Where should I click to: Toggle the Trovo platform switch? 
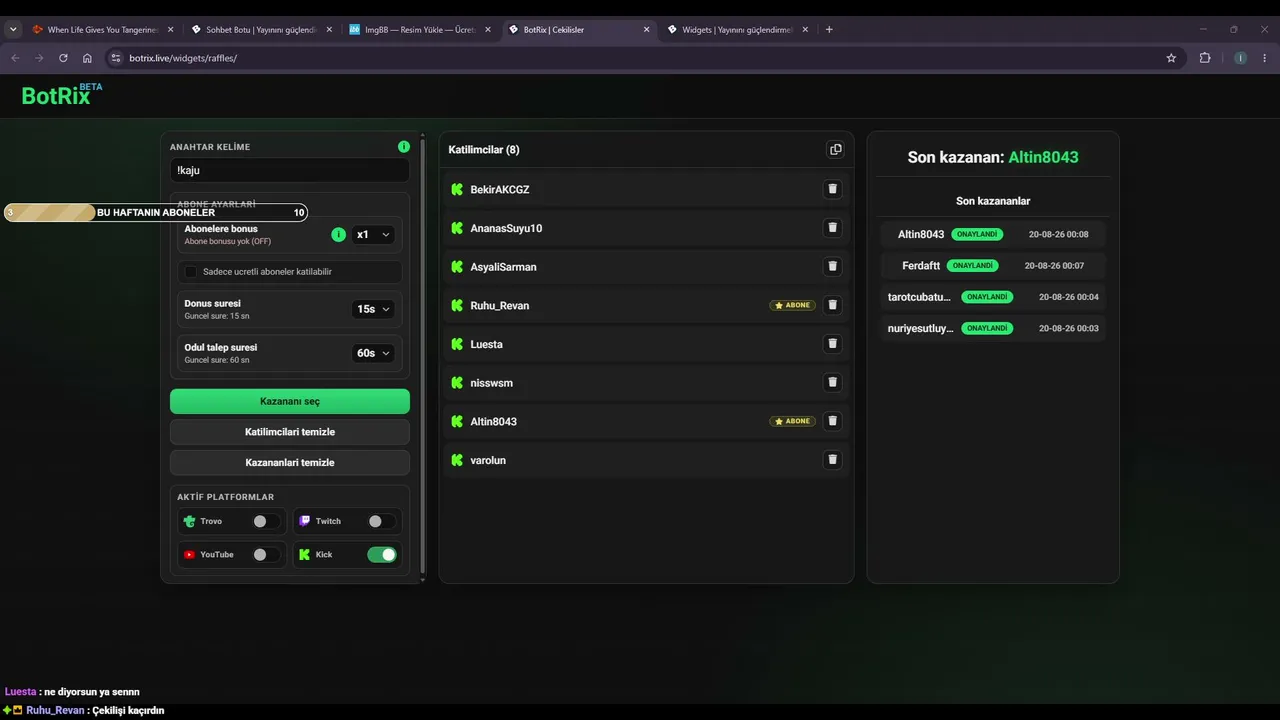pos(266,521)
